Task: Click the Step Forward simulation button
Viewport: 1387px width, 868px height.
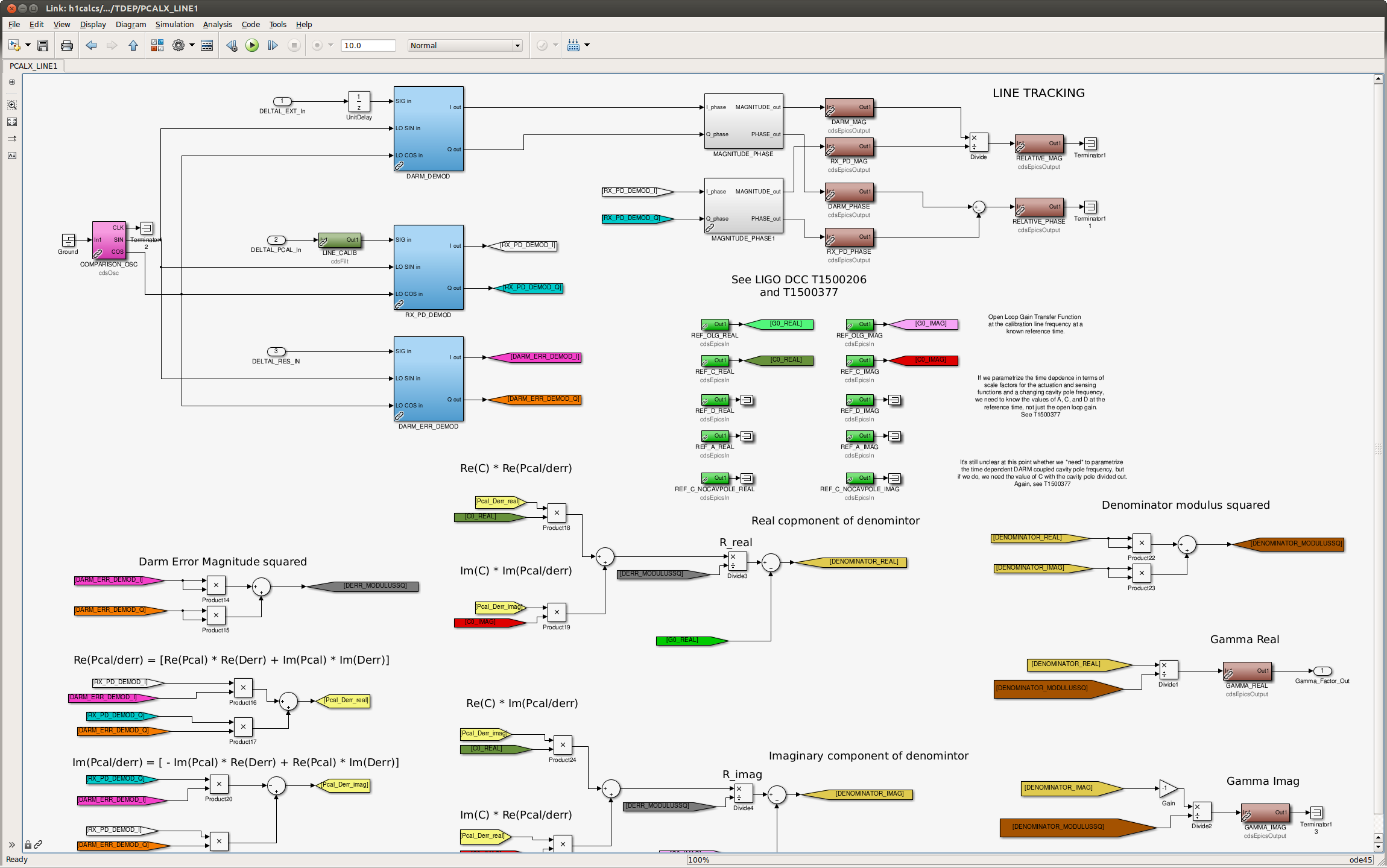Action: (273, 45)
